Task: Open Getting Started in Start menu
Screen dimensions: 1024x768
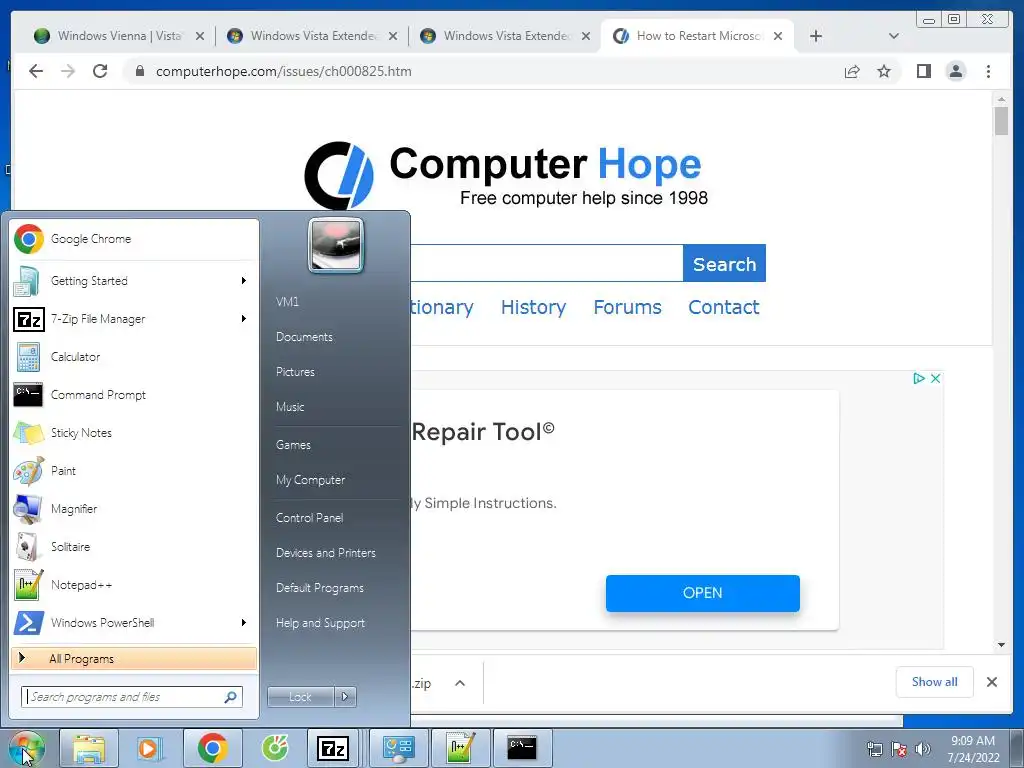Action: click(134, 281)
